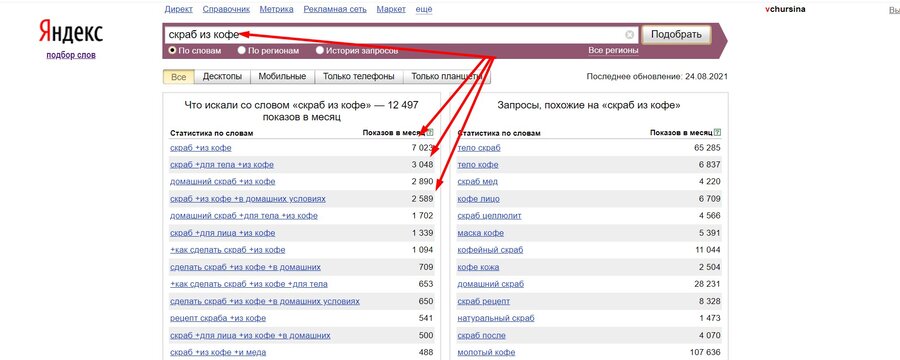
Task: Open 'Рекламная сеть' in top navigation
Action: click(x=335, y=9)
